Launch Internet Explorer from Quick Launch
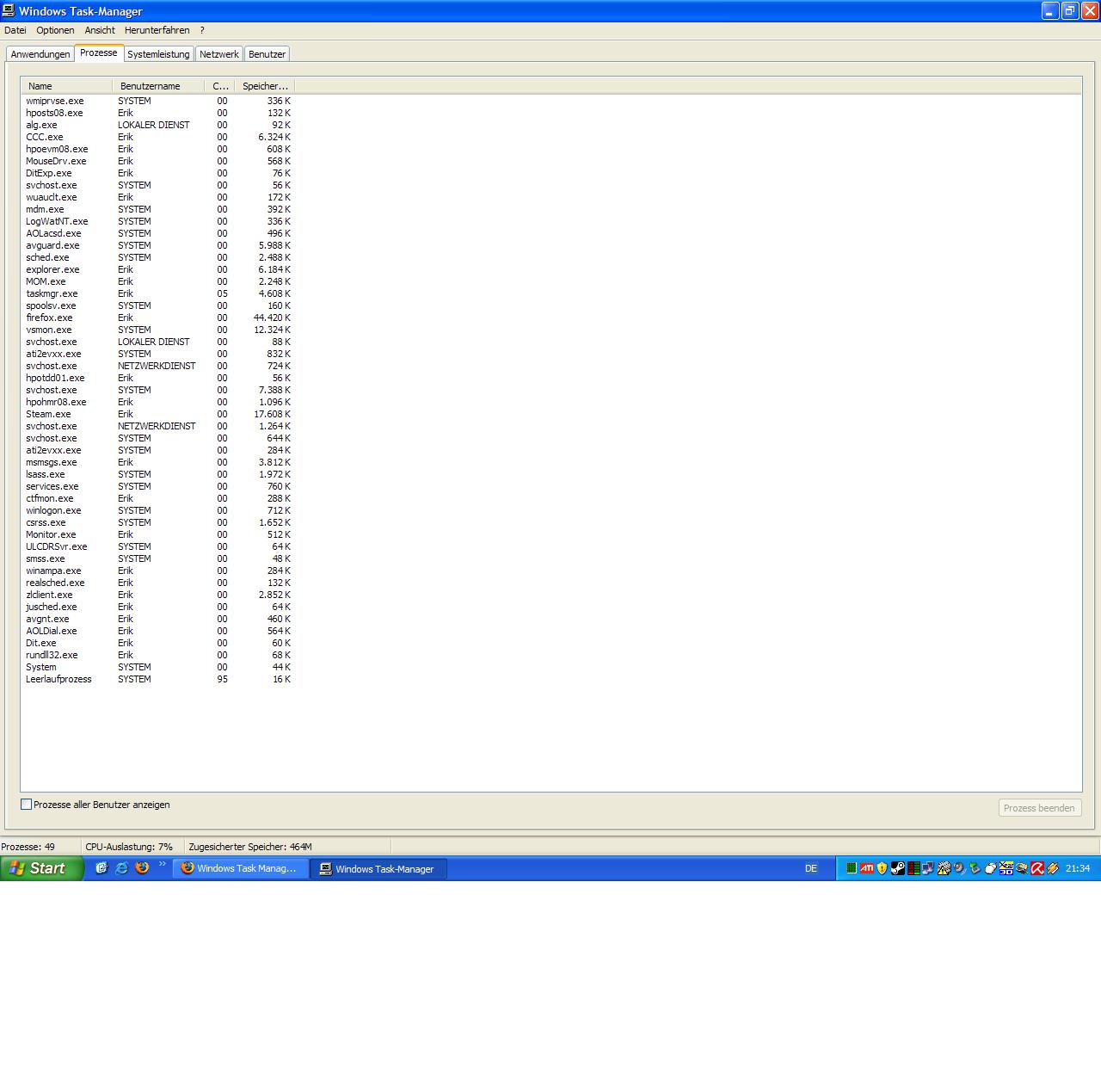Viewport: 1101px width, 1092px height. pos(121,868)
